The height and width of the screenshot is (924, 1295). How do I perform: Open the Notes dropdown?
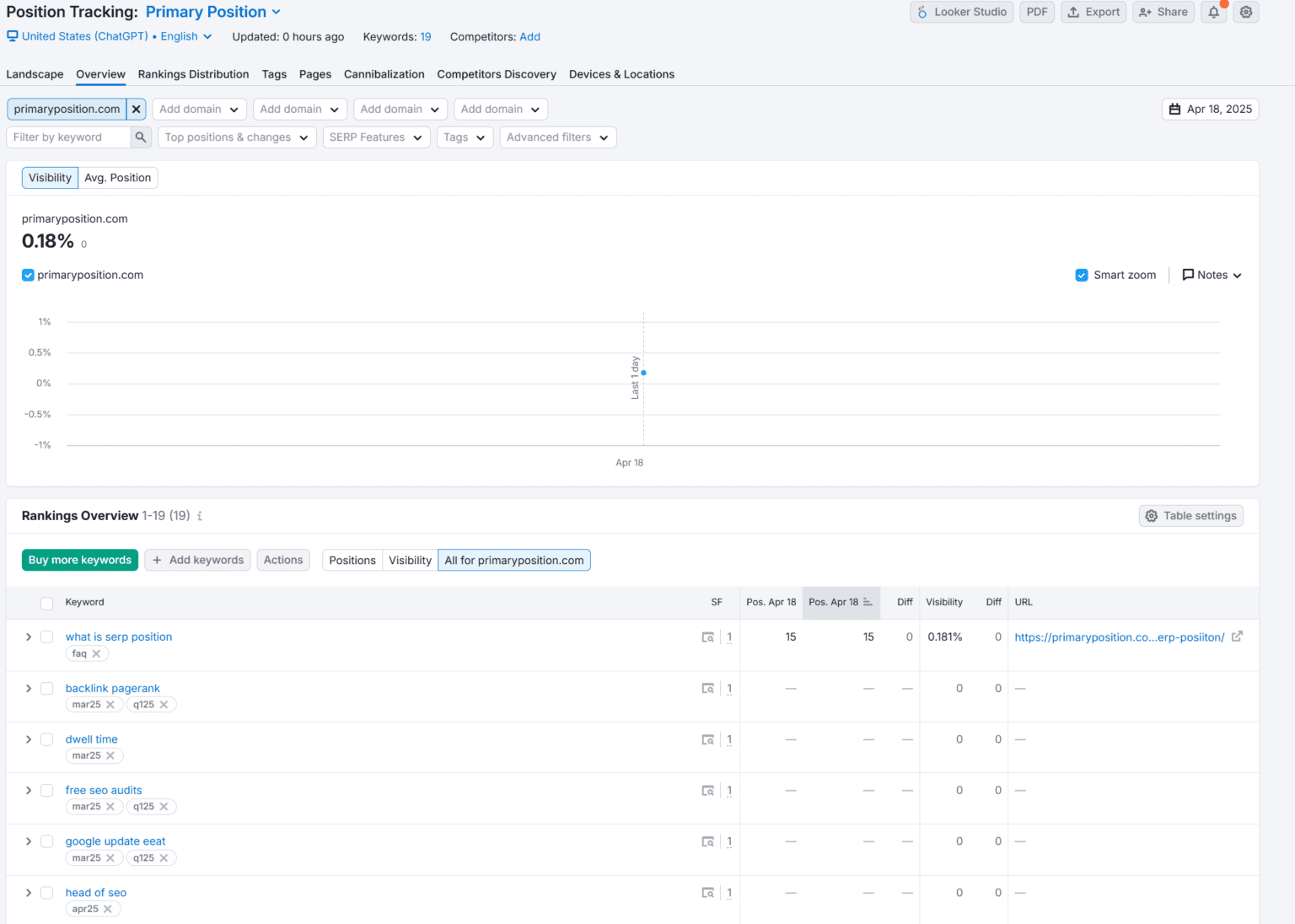pos(1212,275)
